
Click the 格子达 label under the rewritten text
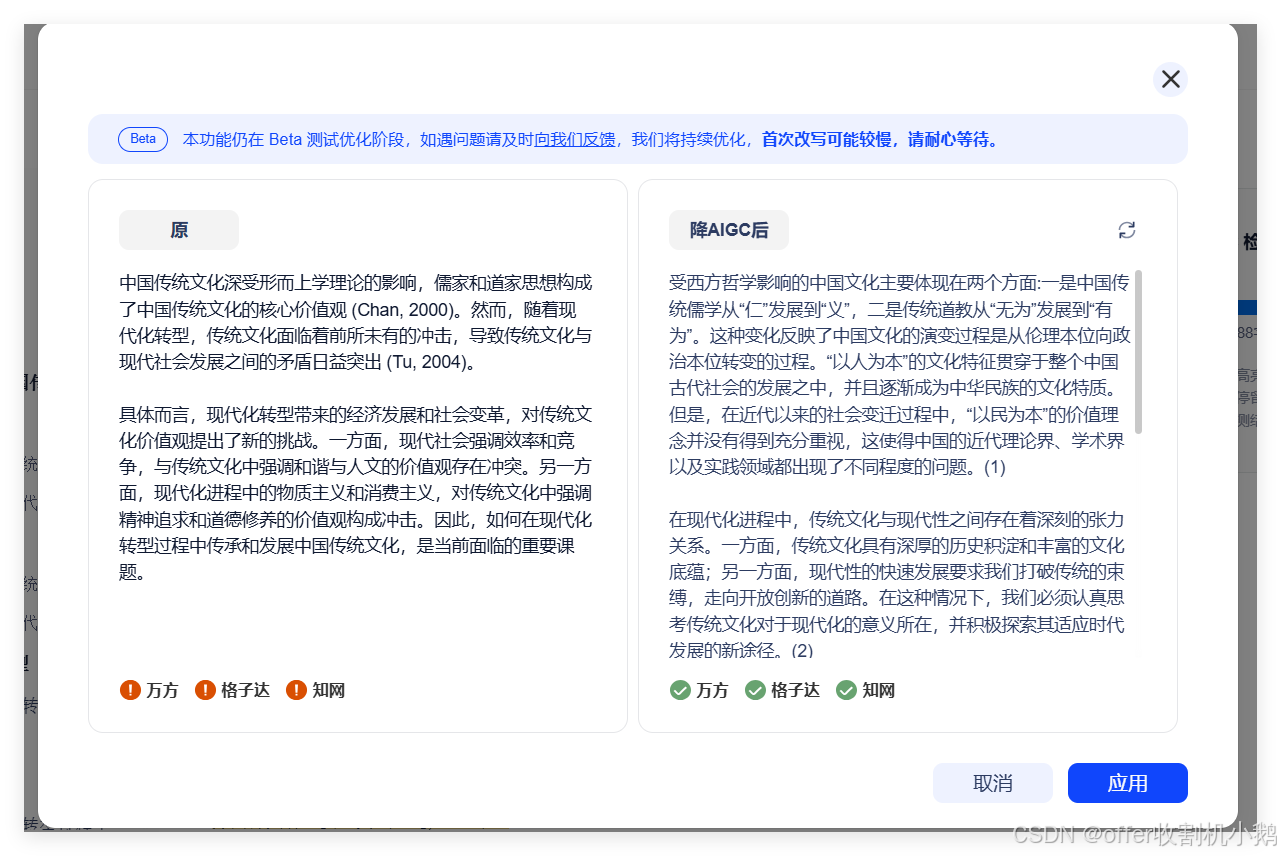pos(795,690)
